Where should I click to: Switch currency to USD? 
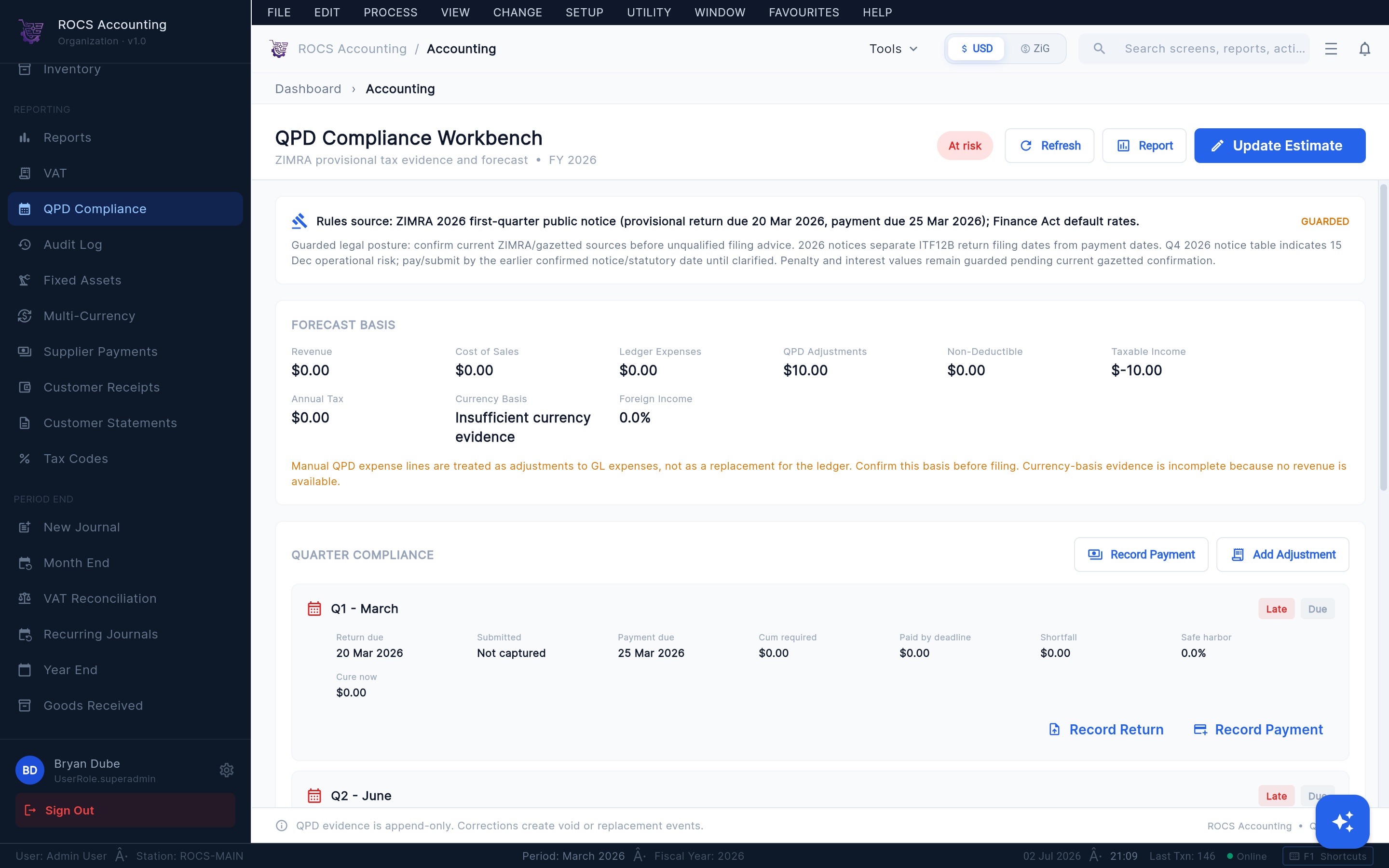(976, 49)
